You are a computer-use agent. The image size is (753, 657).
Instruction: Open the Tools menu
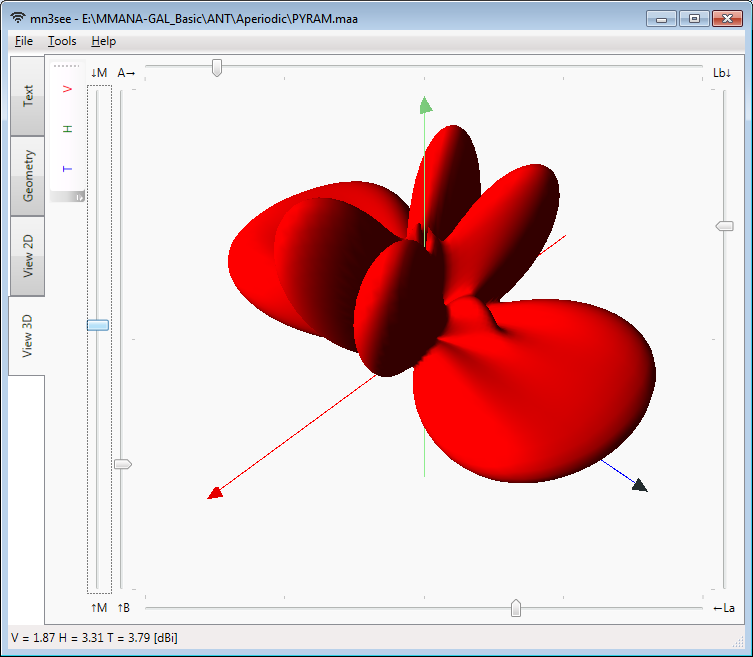(62, 41)
